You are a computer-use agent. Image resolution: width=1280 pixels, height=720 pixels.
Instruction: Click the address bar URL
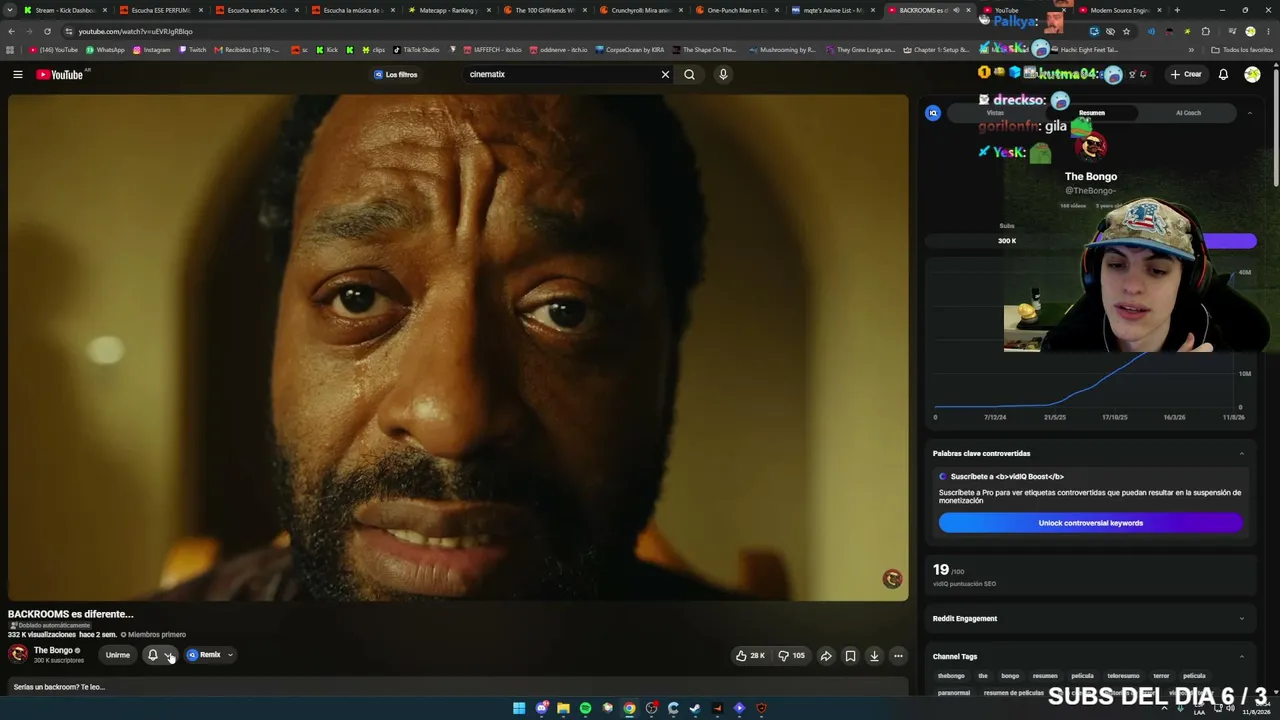[136, 31]
